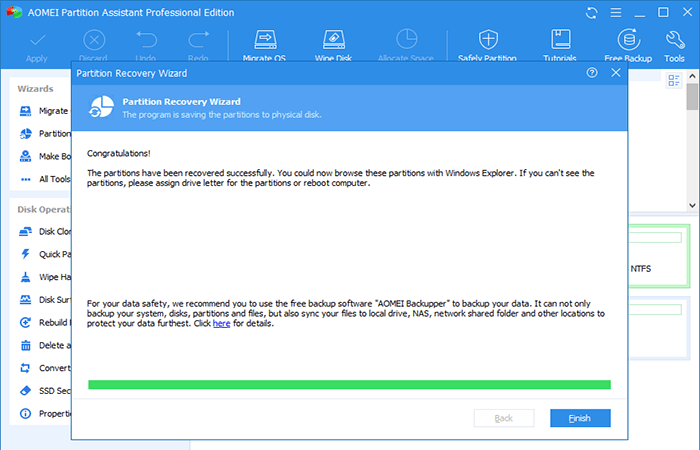Select SSD Secure Erase sidebar item
Image resolution: width=700 pixels, height=450 pixels.
(x=44, y=391)
